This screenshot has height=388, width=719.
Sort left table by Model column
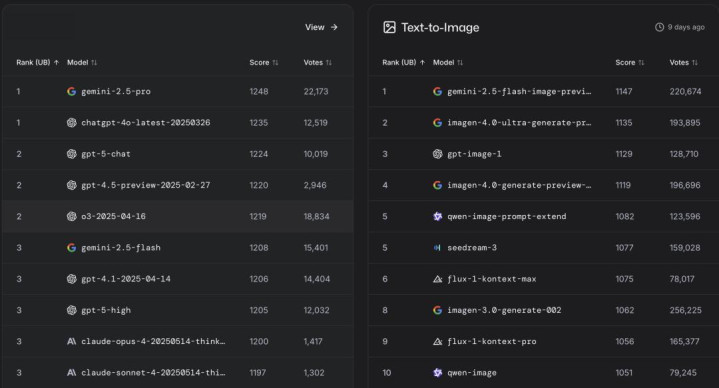point(82,62)
